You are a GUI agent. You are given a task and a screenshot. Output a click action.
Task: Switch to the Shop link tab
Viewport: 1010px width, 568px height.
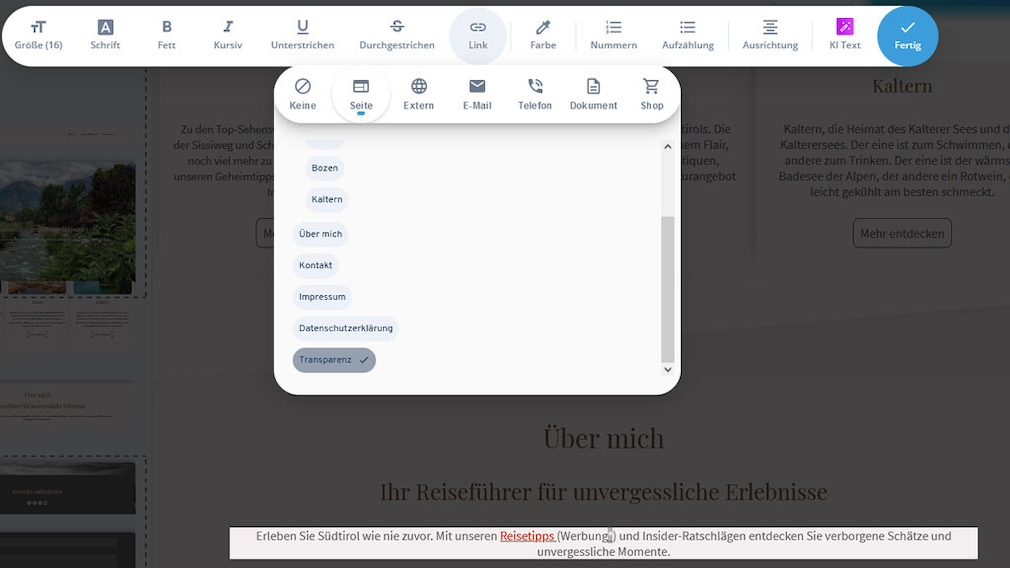point(651,94)
